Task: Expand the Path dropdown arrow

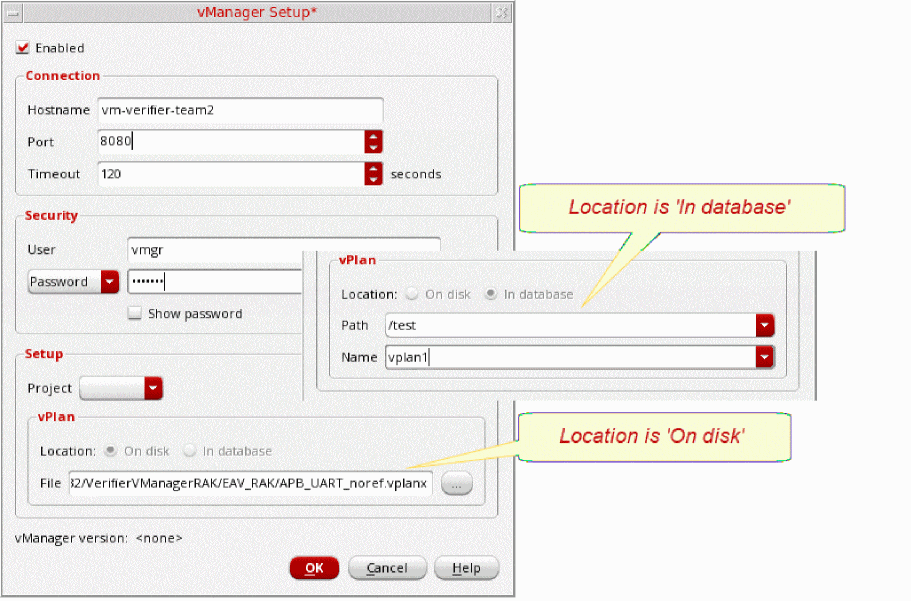Action: (765, 325)
